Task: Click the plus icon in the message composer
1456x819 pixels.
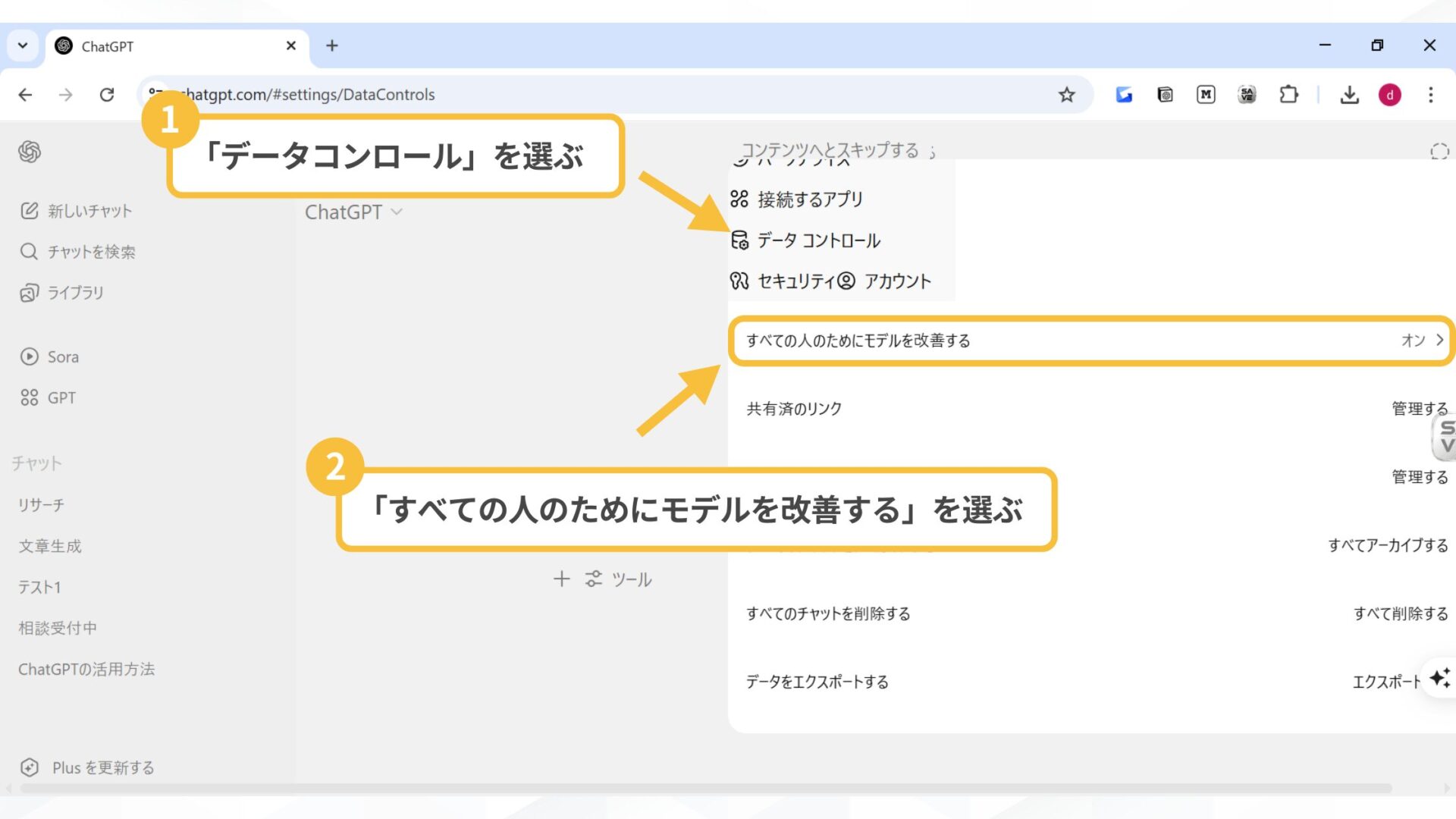Action: click(561, 579)
